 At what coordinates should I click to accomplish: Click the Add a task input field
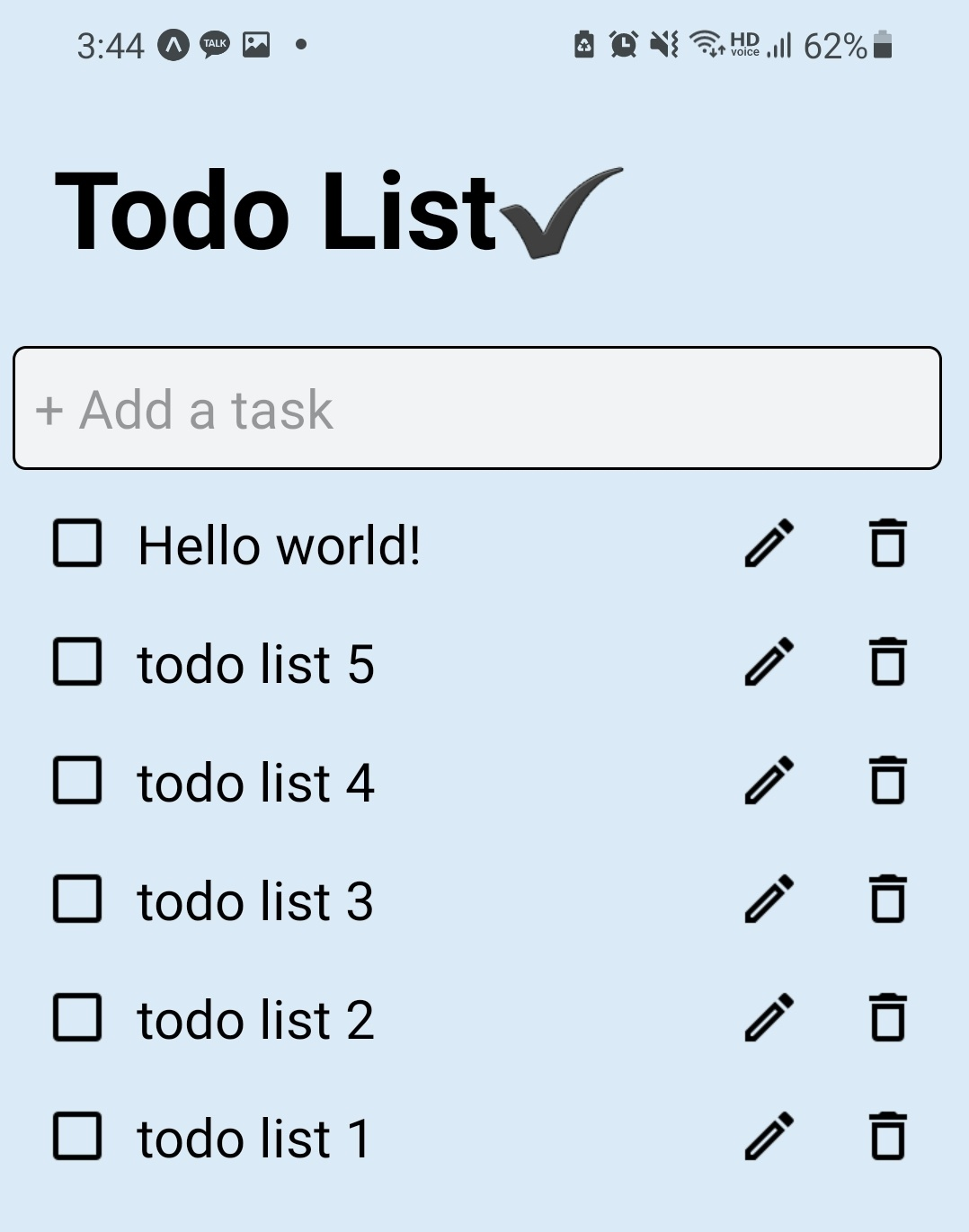pos(476,407)
